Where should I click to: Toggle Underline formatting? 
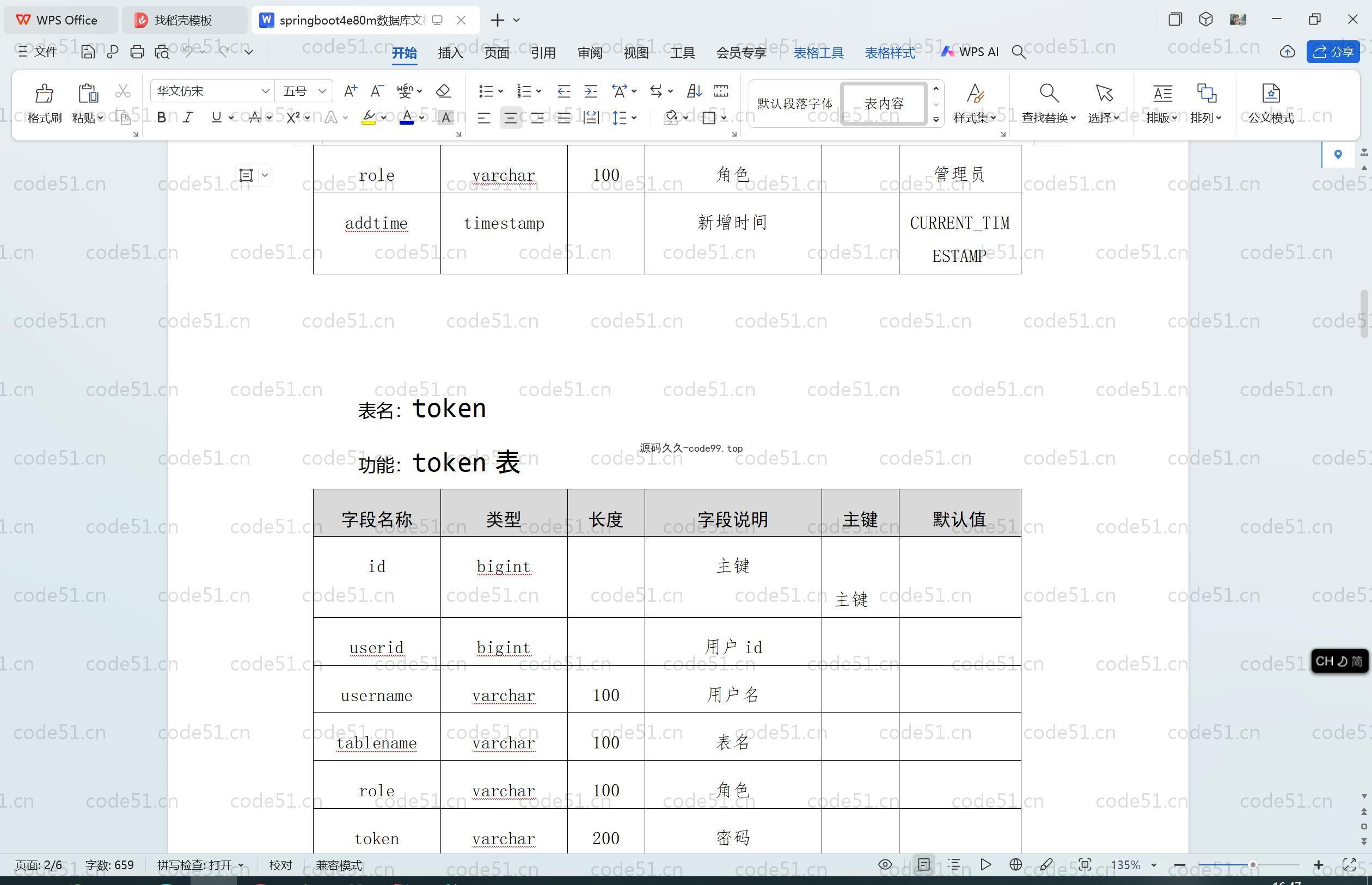coord(216,118)
